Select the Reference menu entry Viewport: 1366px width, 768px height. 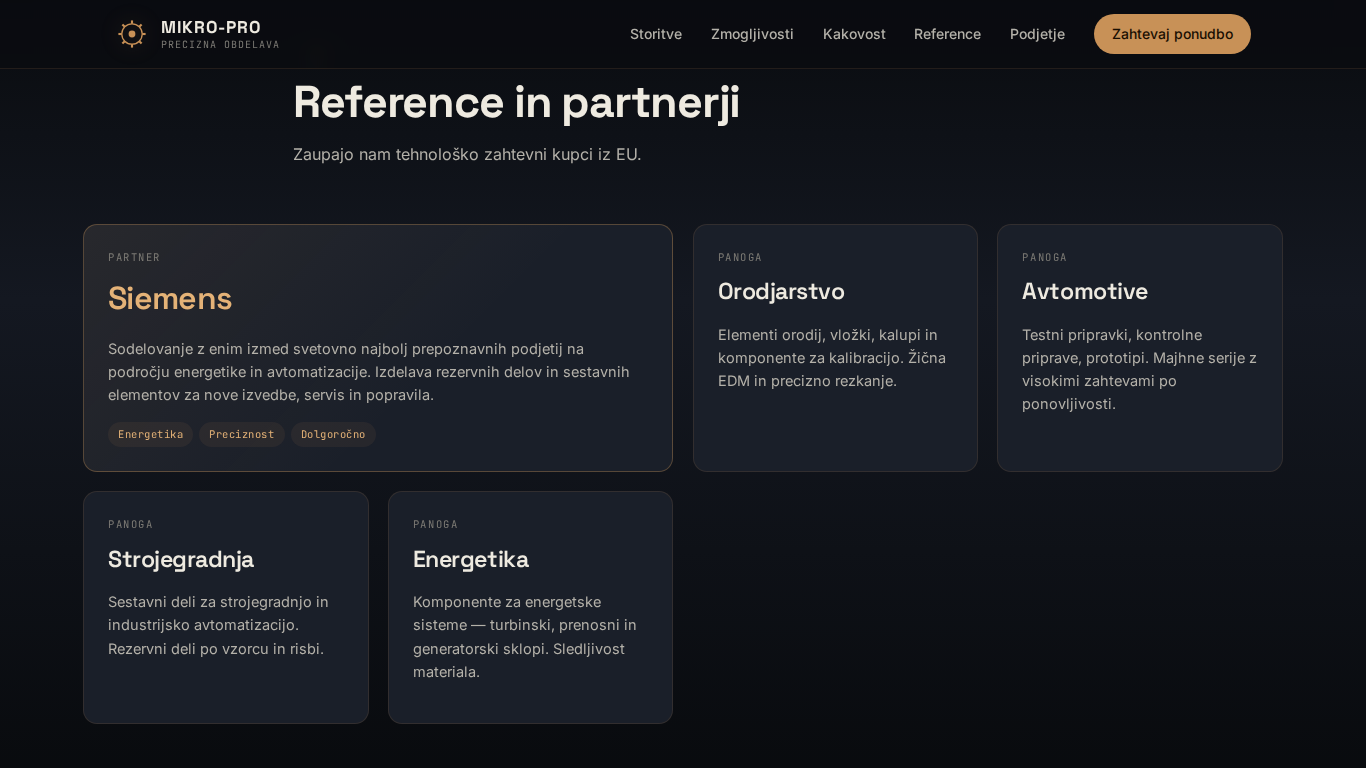947,34
